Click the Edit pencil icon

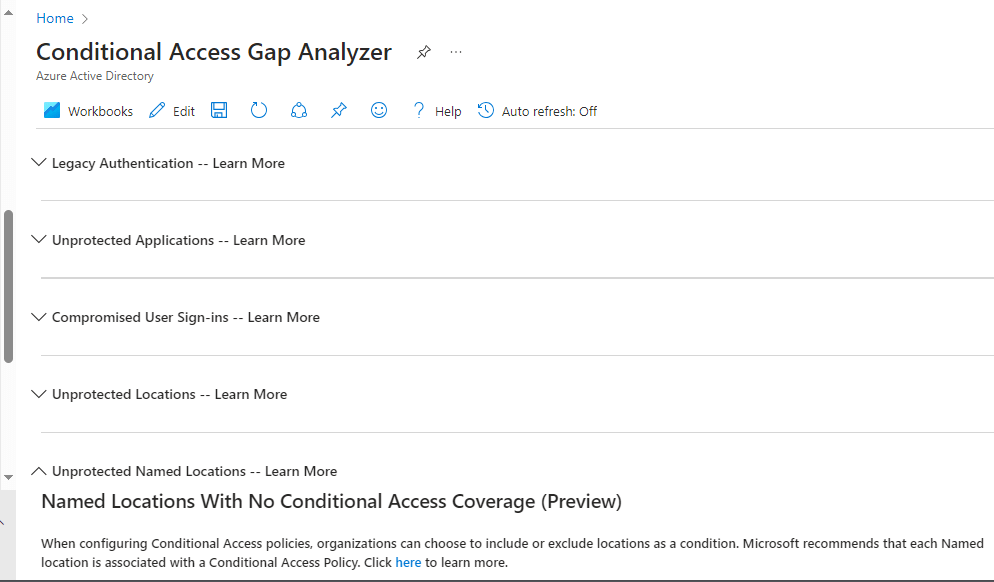coord(157,111)
